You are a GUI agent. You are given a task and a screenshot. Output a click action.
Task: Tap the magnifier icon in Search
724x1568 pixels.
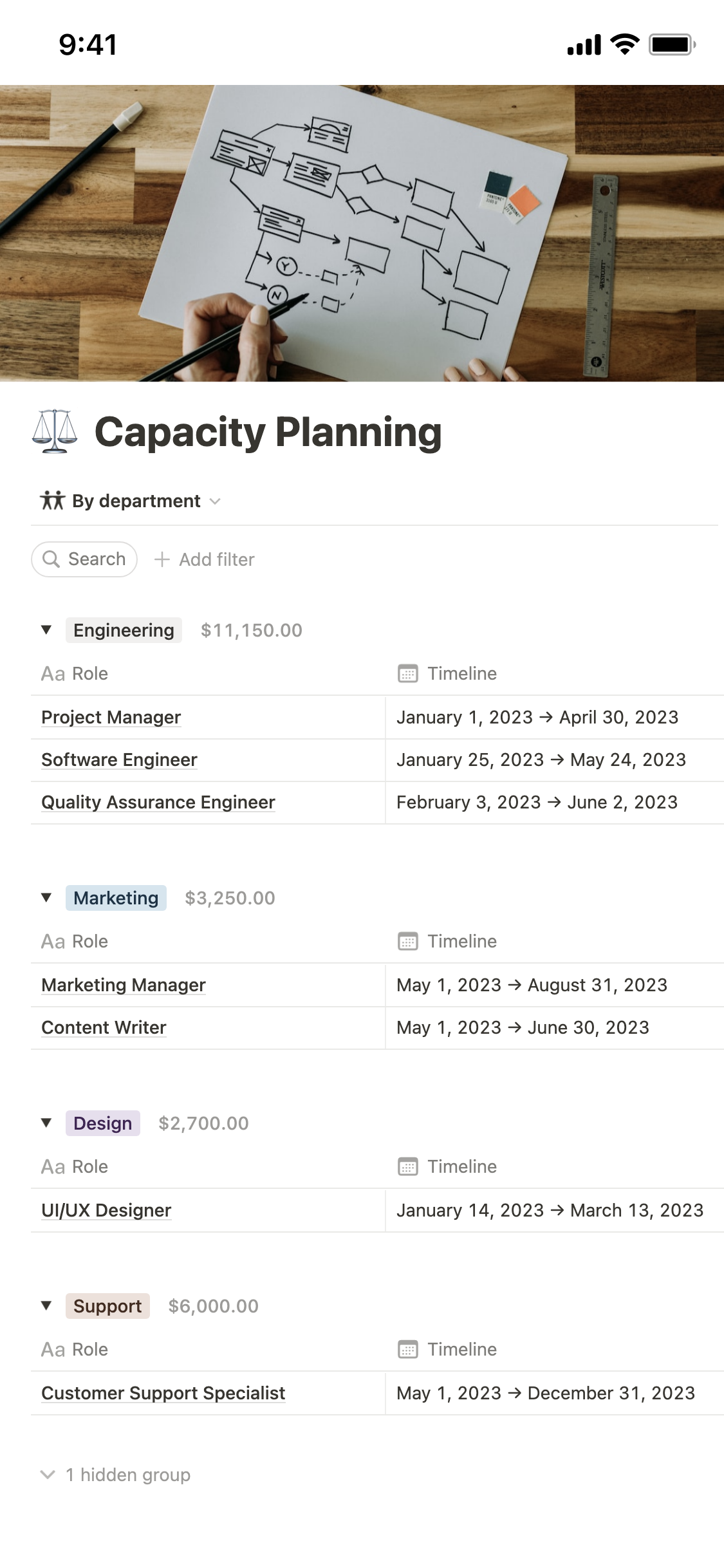pos(51,559)
